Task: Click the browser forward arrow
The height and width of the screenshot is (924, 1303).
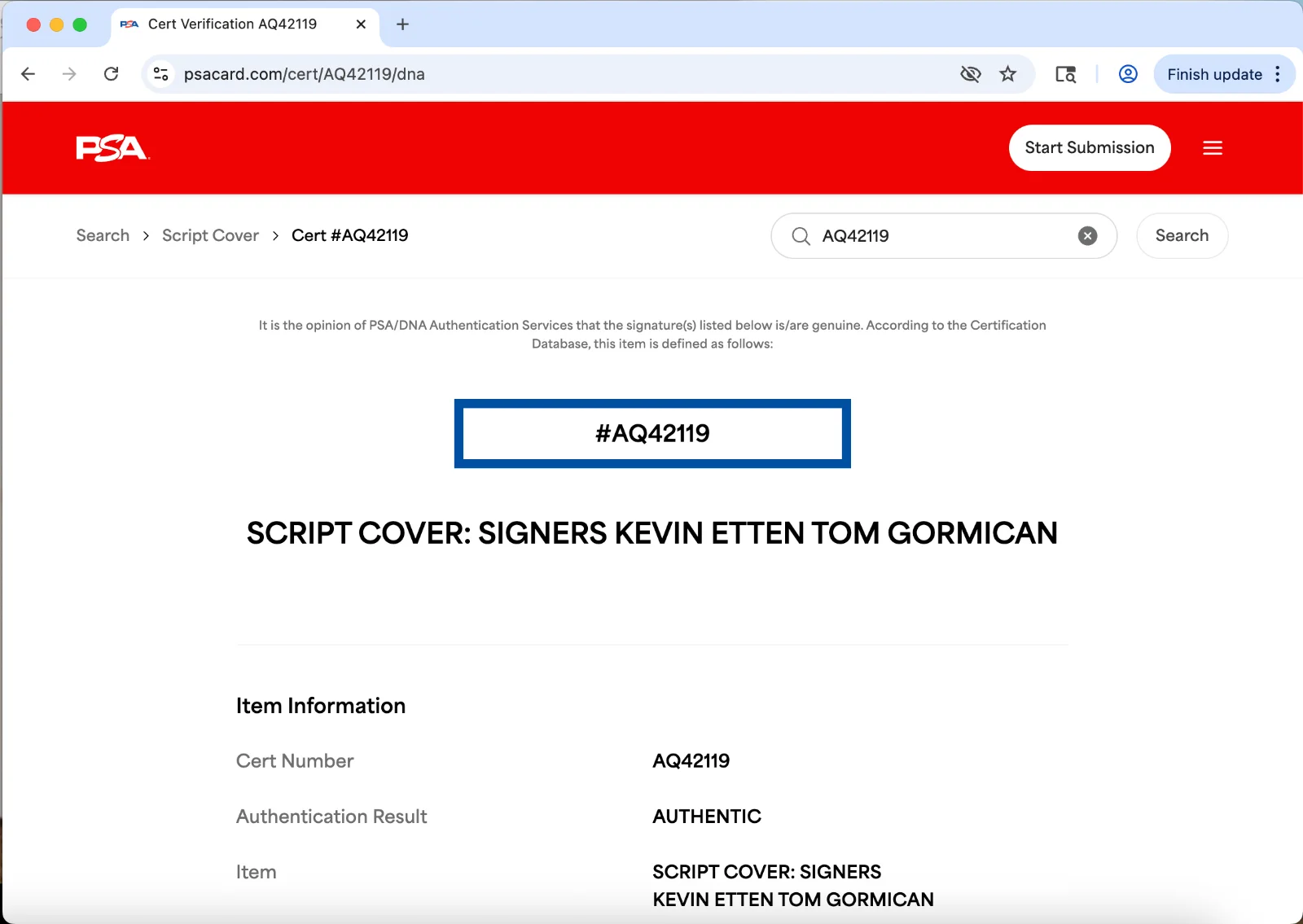Action: point(69,74)
